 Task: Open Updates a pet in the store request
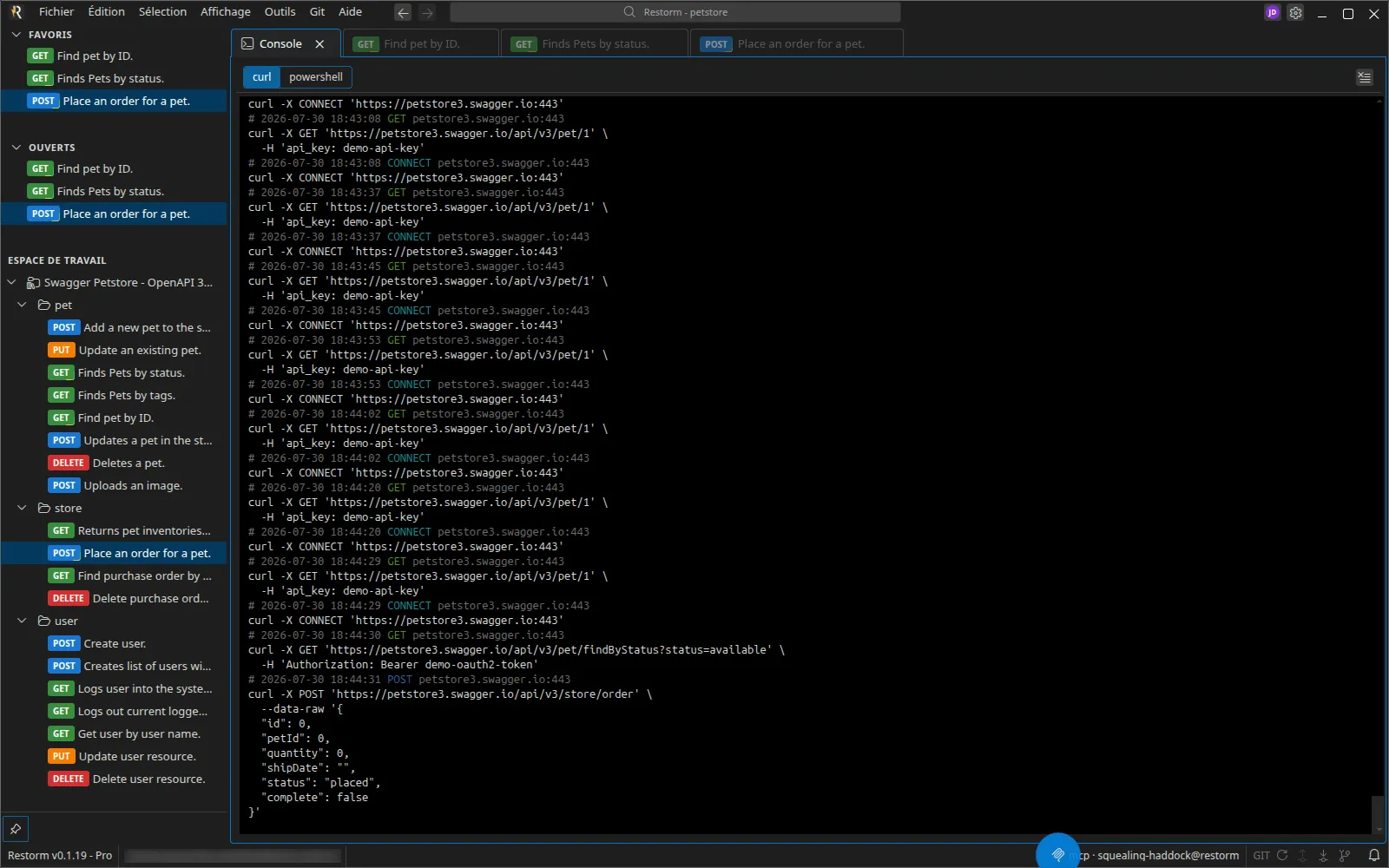click(x=114, y=440)
